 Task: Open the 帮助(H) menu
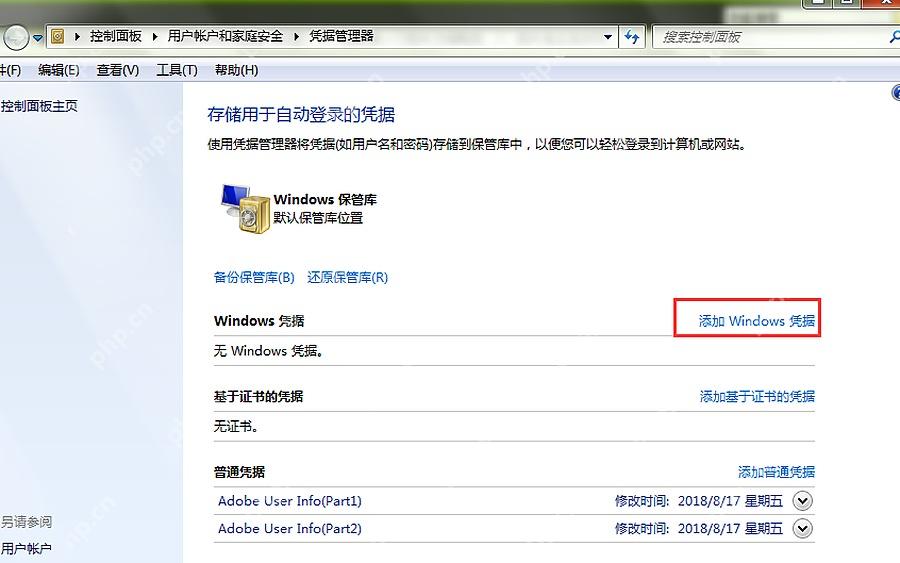236,70
